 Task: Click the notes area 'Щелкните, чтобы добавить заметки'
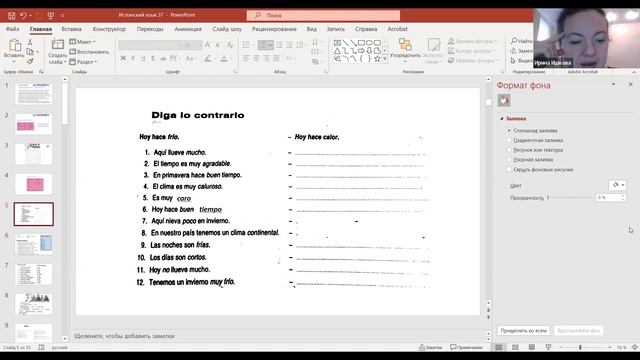[124, 336]
